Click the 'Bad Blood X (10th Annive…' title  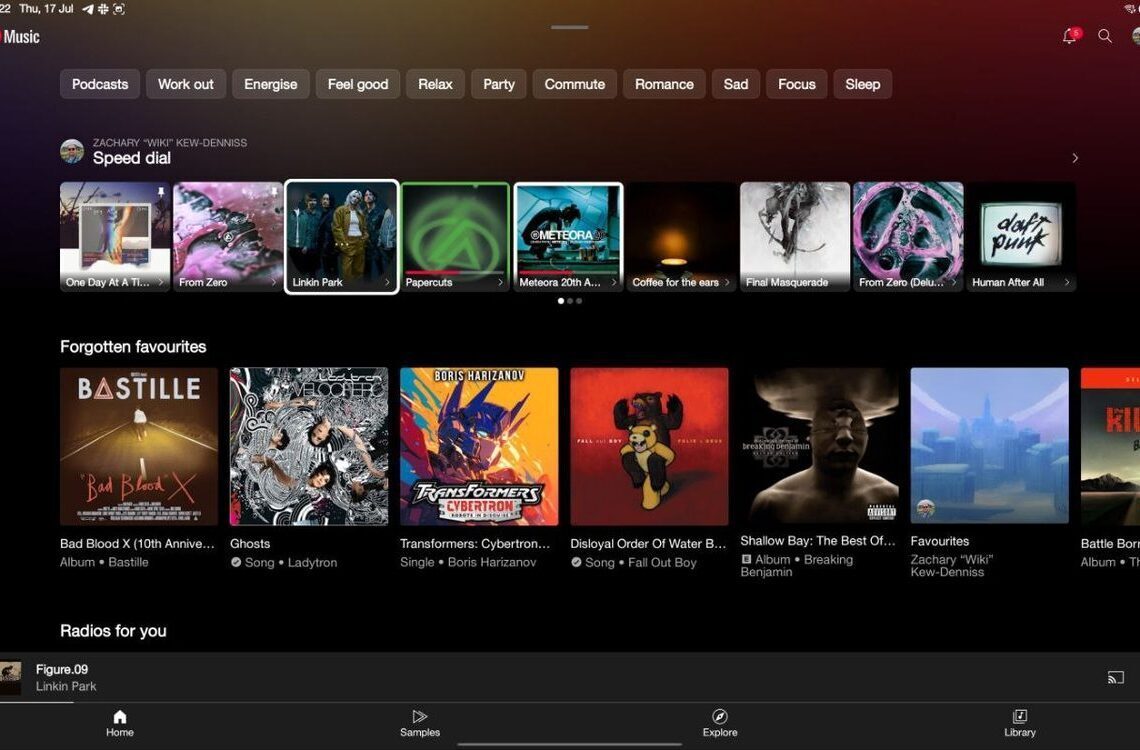pyautogui.click(x=137, y=544)
